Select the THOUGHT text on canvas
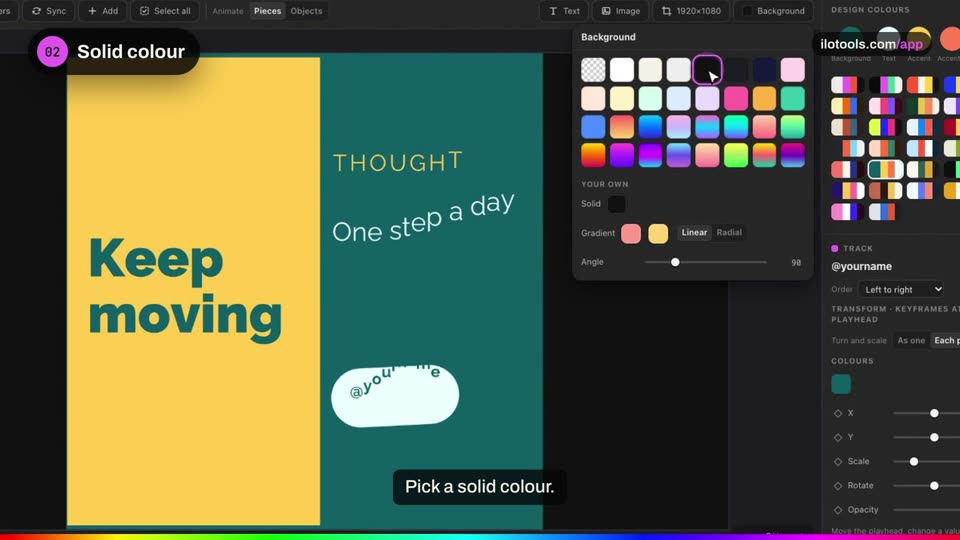 tap(398, 162)
